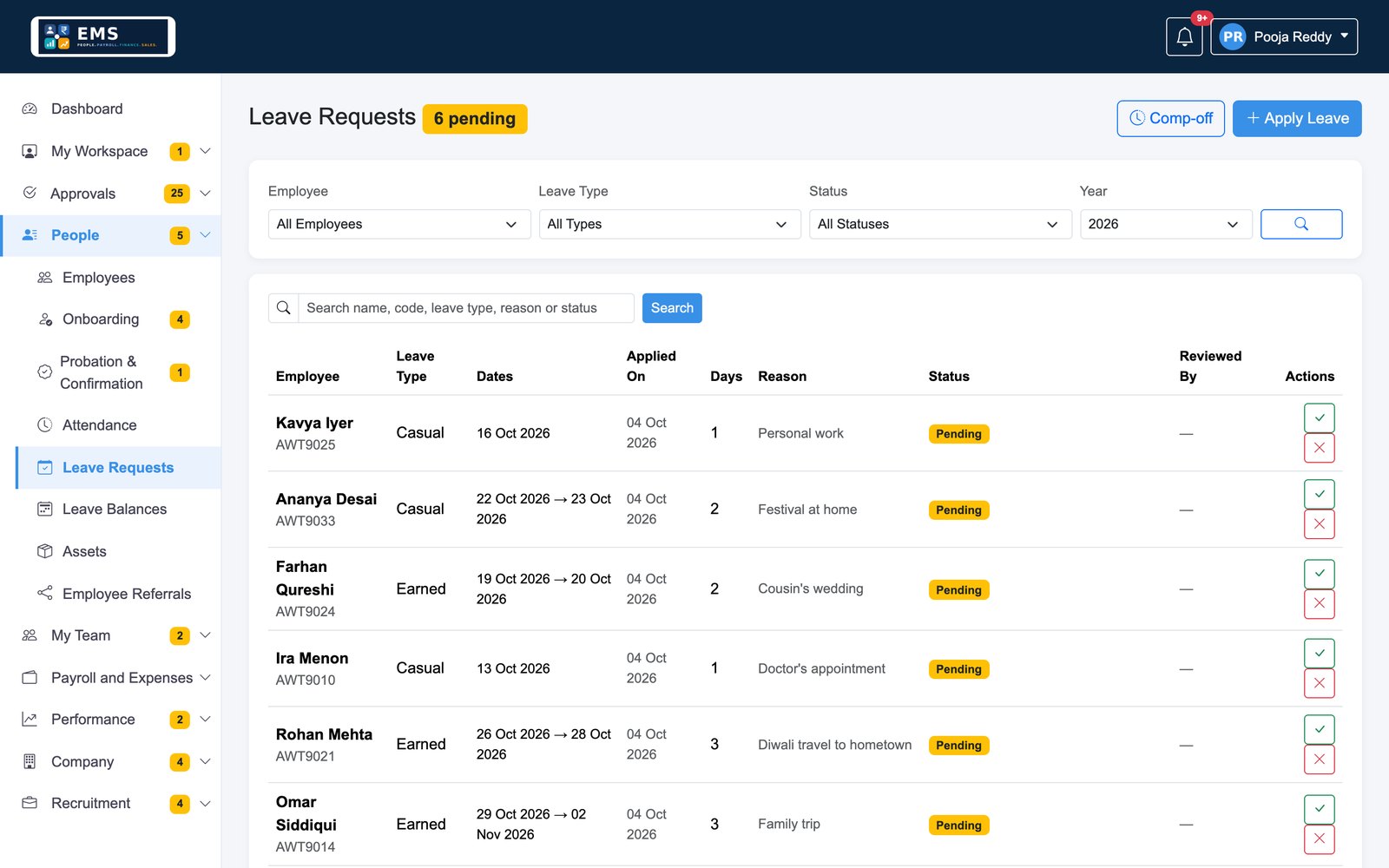
Task: Open the Pooja Reddy user menu
Action: [x=1284, y=36]
